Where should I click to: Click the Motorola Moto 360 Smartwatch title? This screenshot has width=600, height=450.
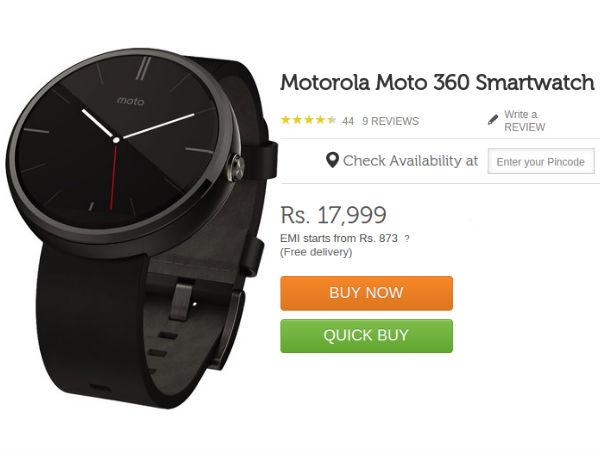(437, 83)
